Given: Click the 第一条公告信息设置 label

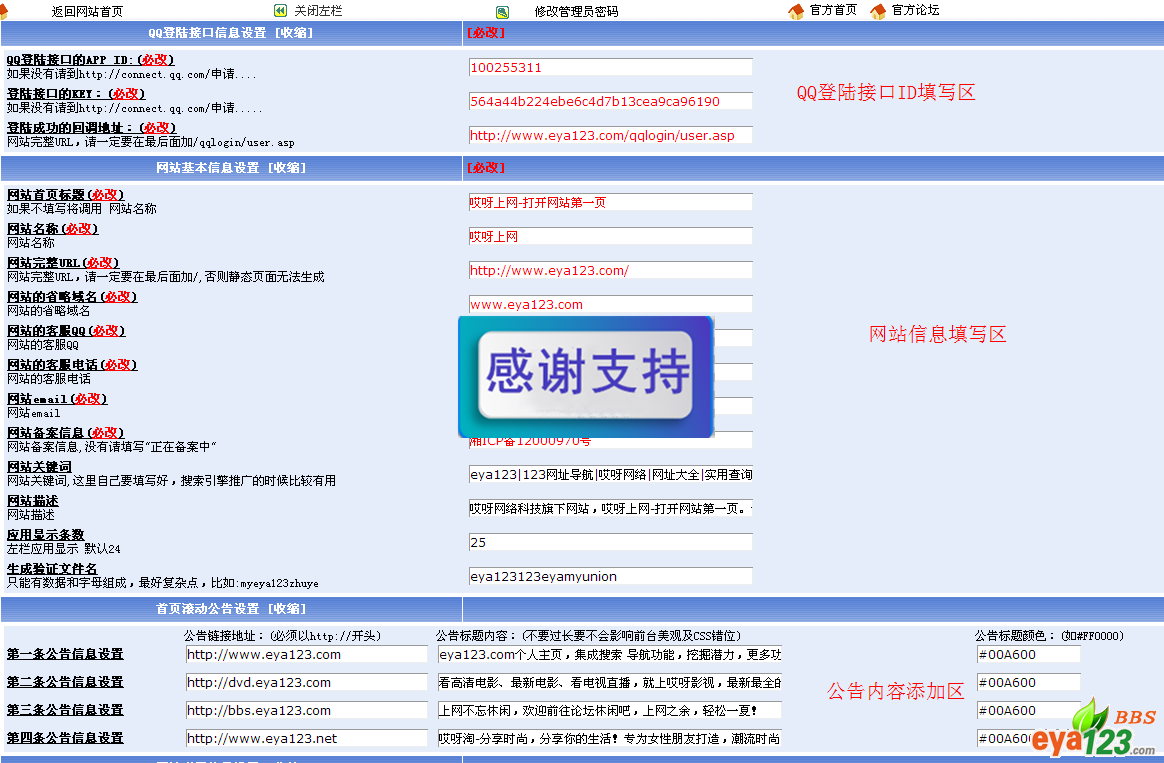Looking at the screenshot, I should point(65,655).
